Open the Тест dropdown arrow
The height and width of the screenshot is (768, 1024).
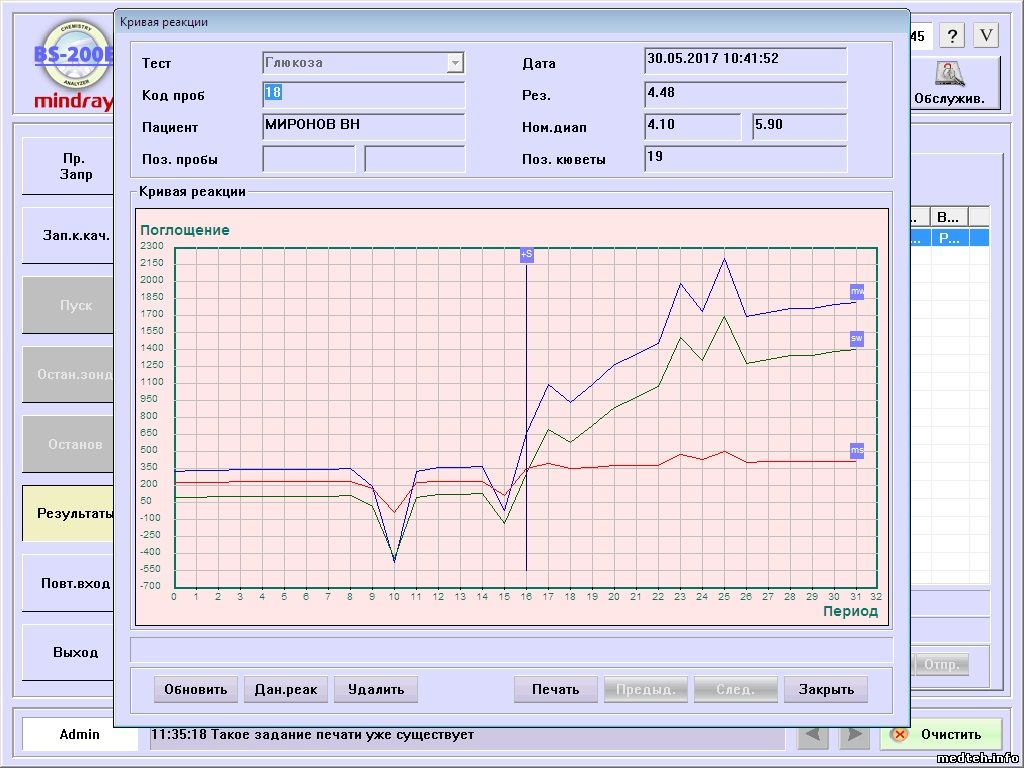[455, 63]
